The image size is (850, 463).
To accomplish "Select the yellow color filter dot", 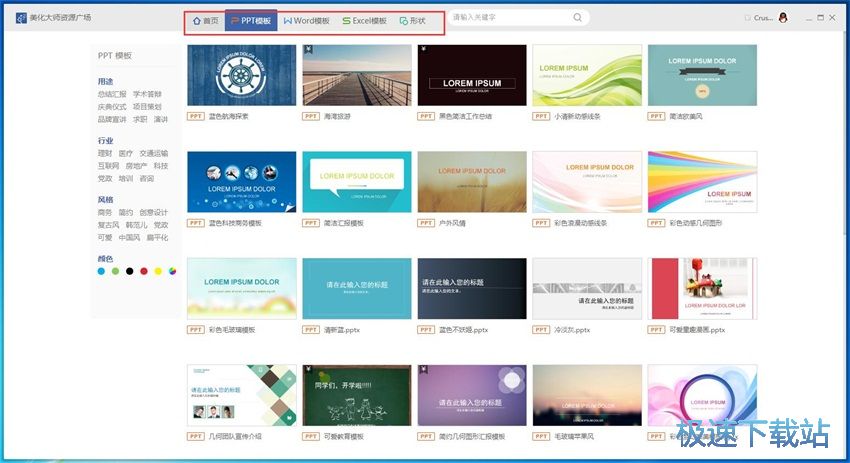I will 158,271.
